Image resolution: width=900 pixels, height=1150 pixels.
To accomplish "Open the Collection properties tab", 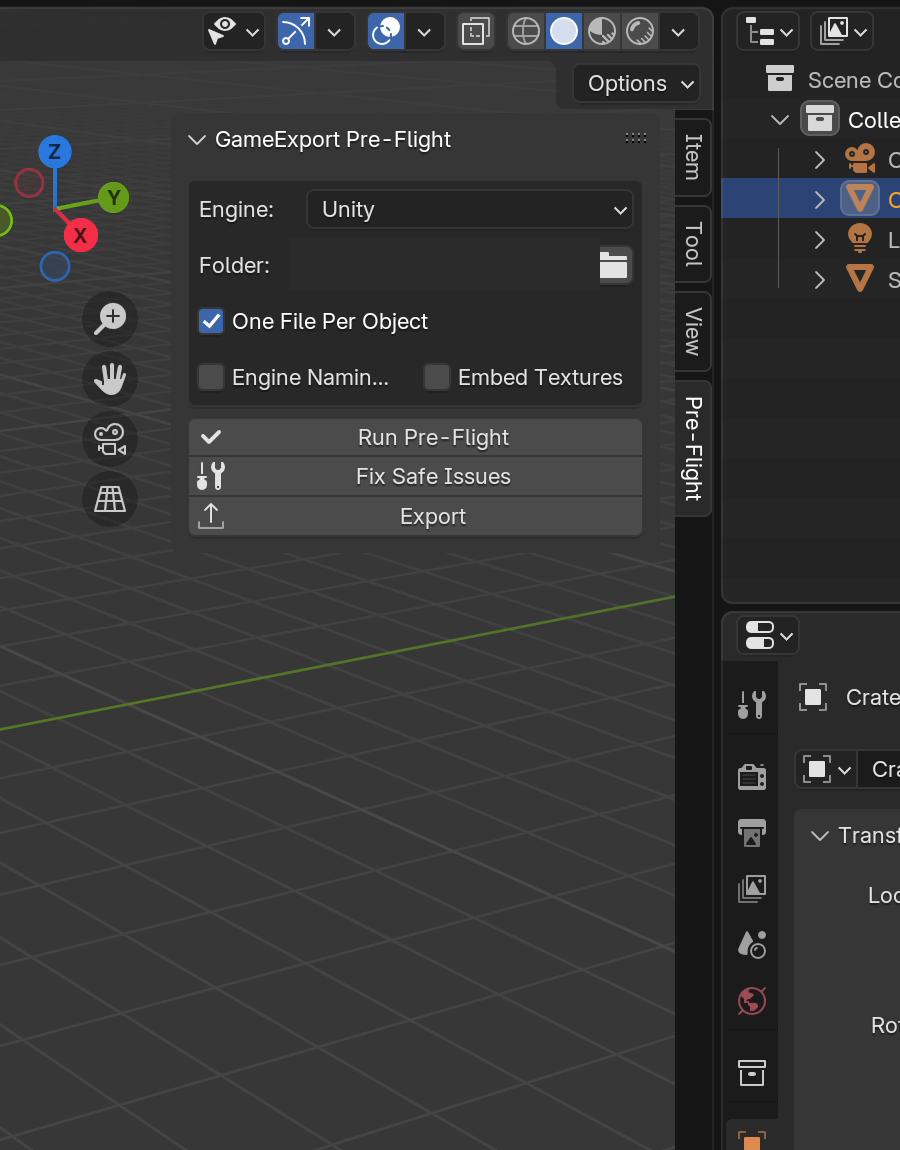I will 752,1073.
